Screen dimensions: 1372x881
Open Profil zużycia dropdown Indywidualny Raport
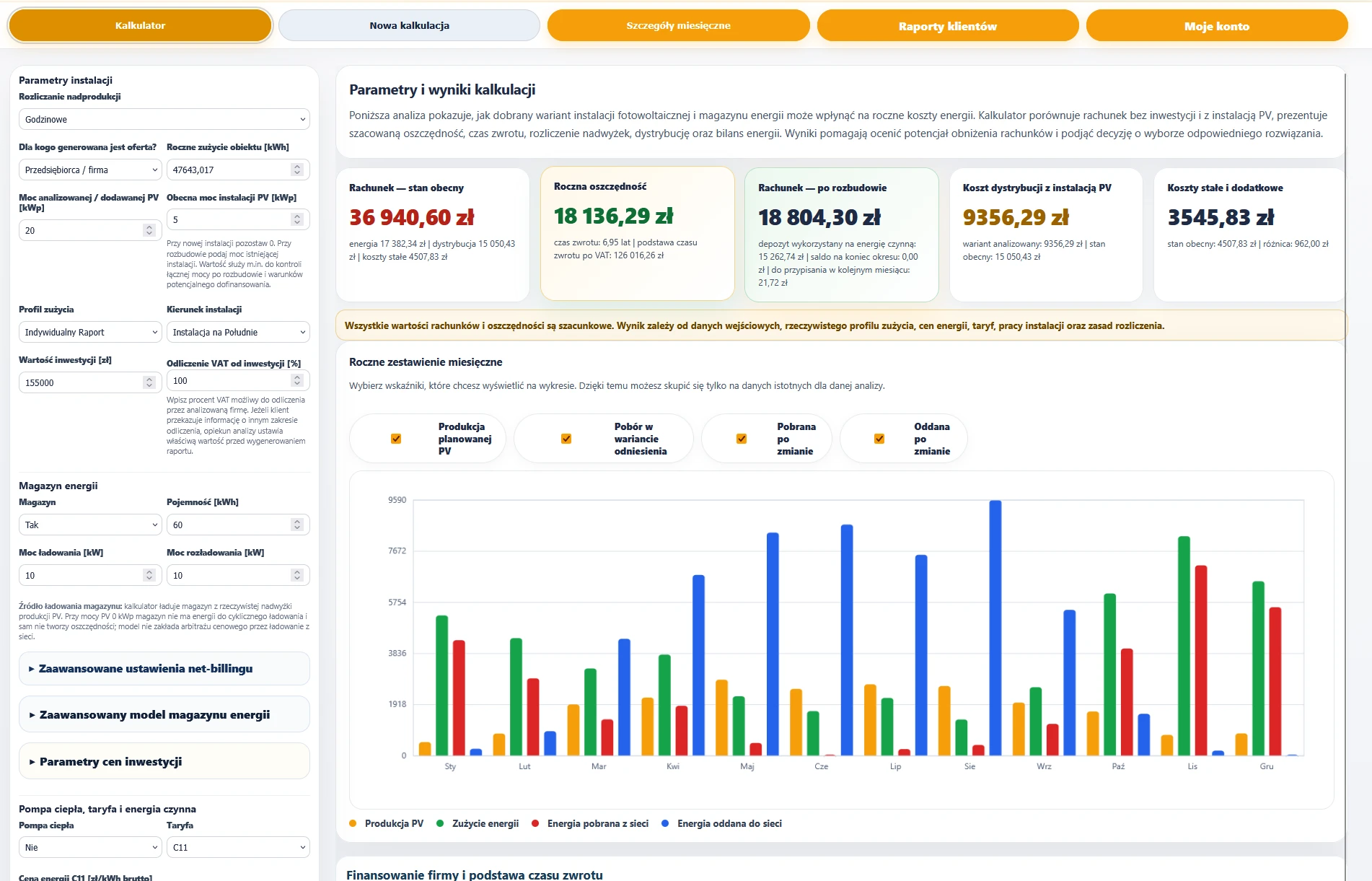90,332
